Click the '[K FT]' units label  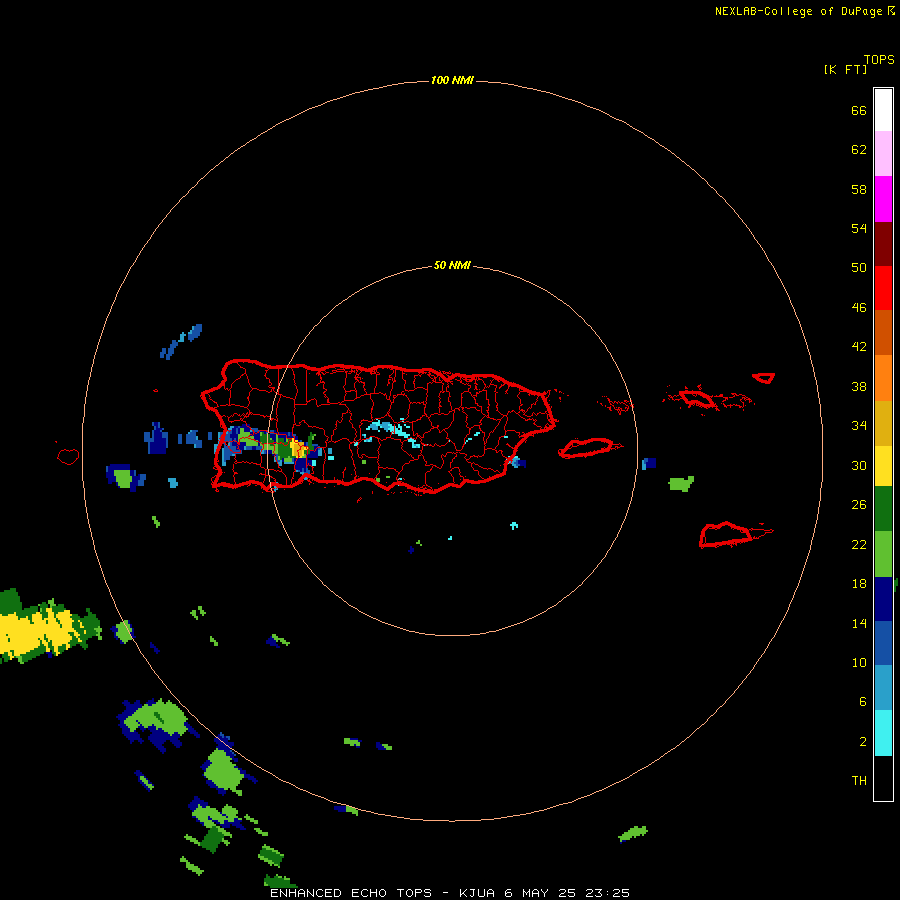(845, 69)
